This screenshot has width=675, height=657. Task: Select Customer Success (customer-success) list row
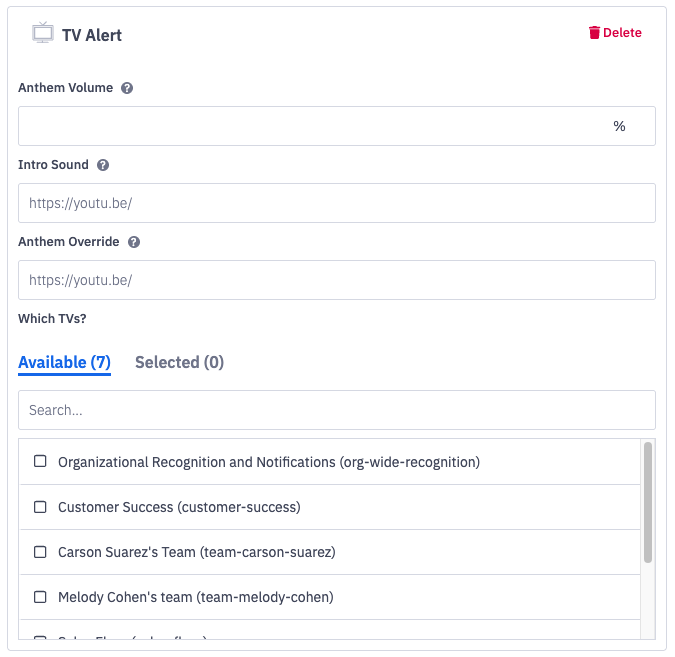coord(179,507)
